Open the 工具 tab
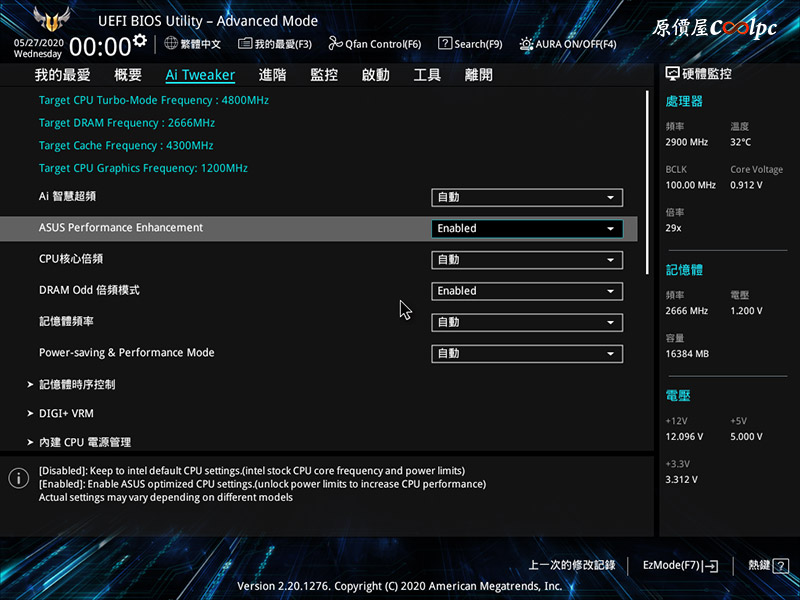 tap(427, 75)
